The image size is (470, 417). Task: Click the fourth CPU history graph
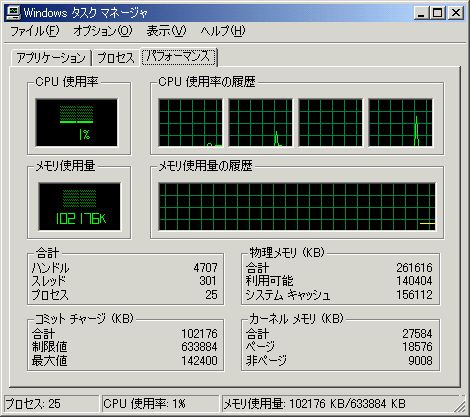[x=400, y=122]
